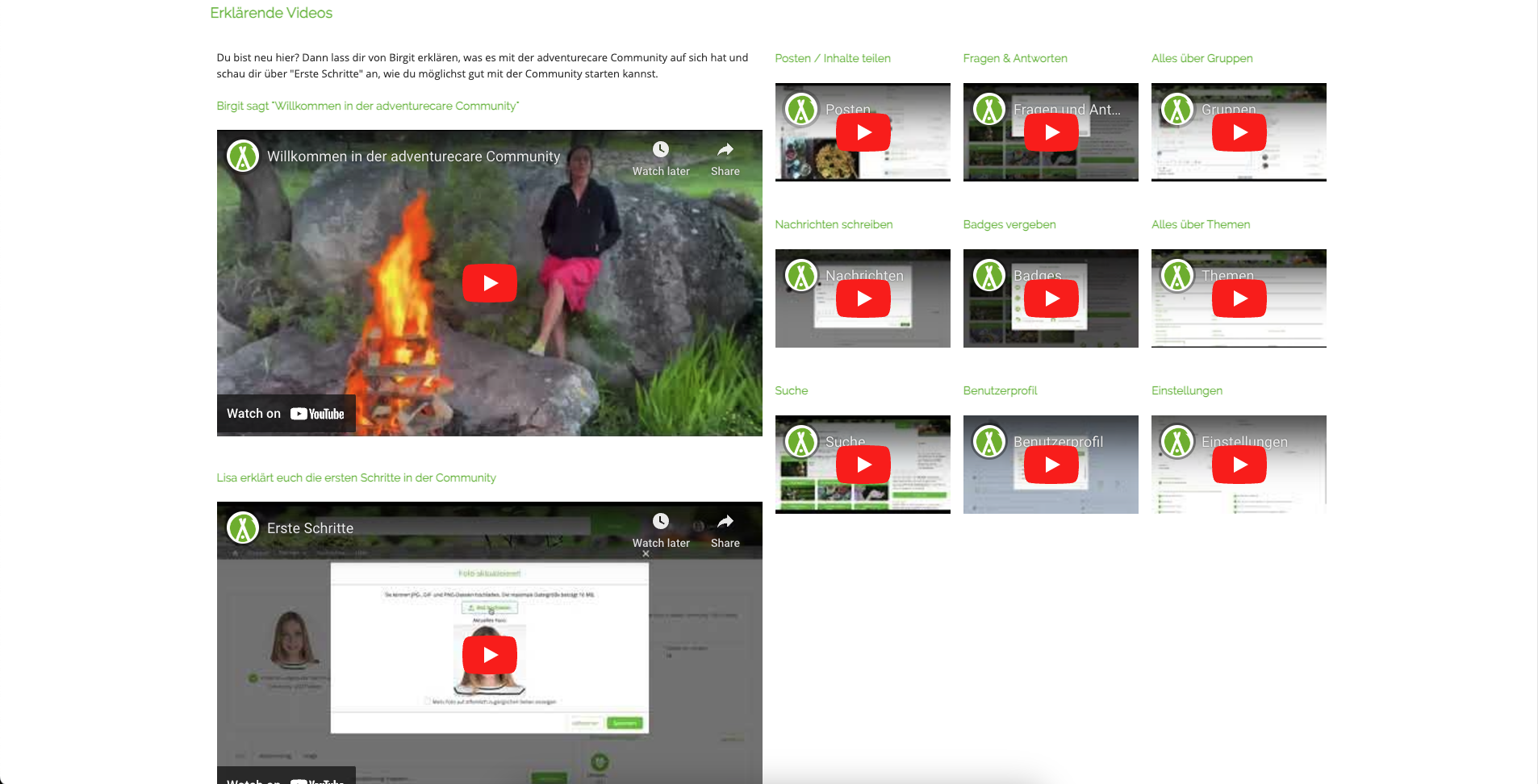1538x784 pixels.
Task: Play the Themen video
Action: [x=1239, y=298]
